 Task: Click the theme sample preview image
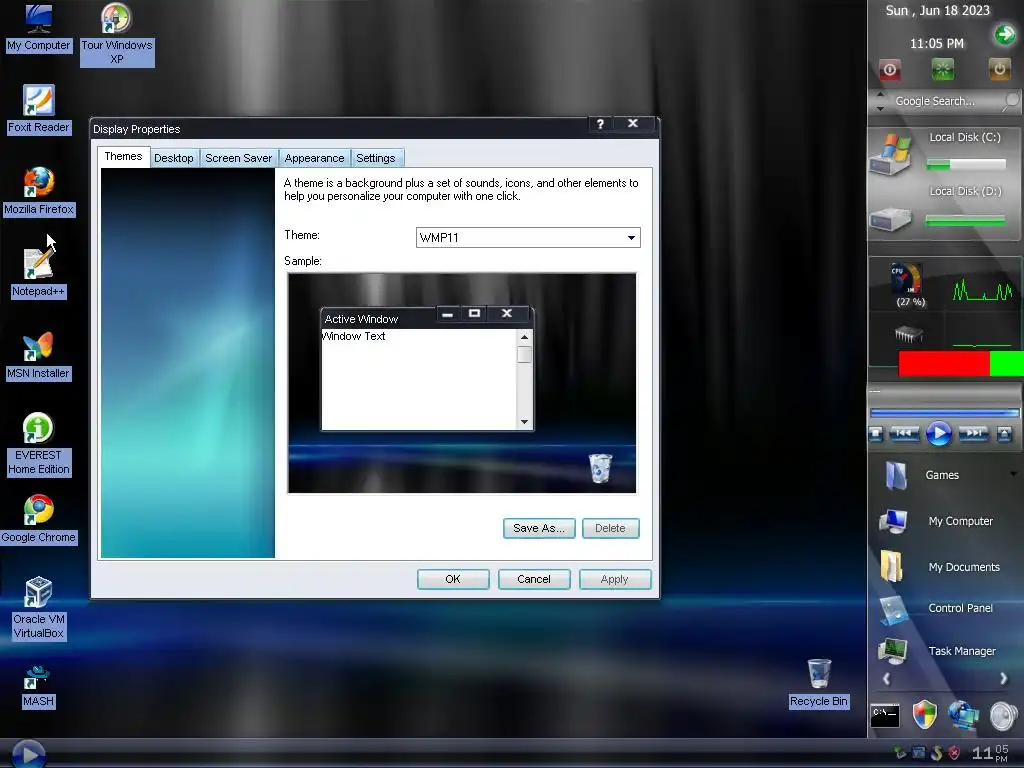click(462, 383)
